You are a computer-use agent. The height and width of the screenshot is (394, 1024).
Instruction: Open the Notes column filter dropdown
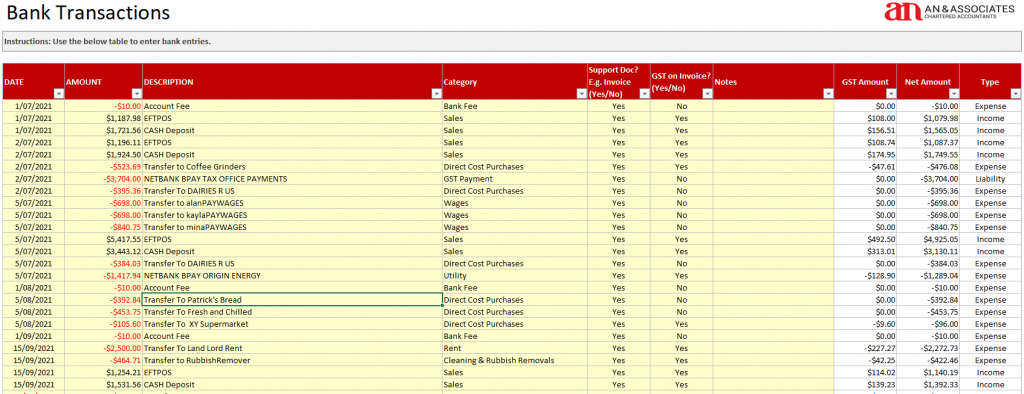(827, 94)
